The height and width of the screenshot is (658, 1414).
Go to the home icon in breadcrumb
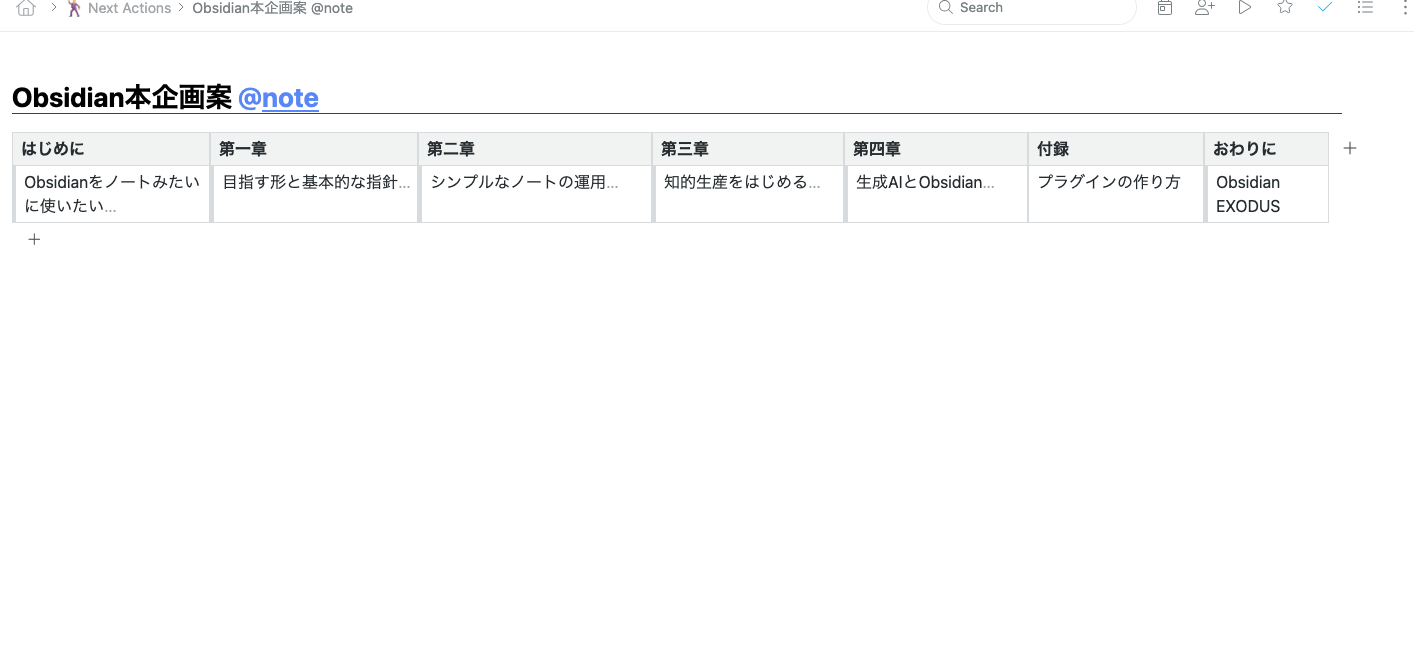26,8
